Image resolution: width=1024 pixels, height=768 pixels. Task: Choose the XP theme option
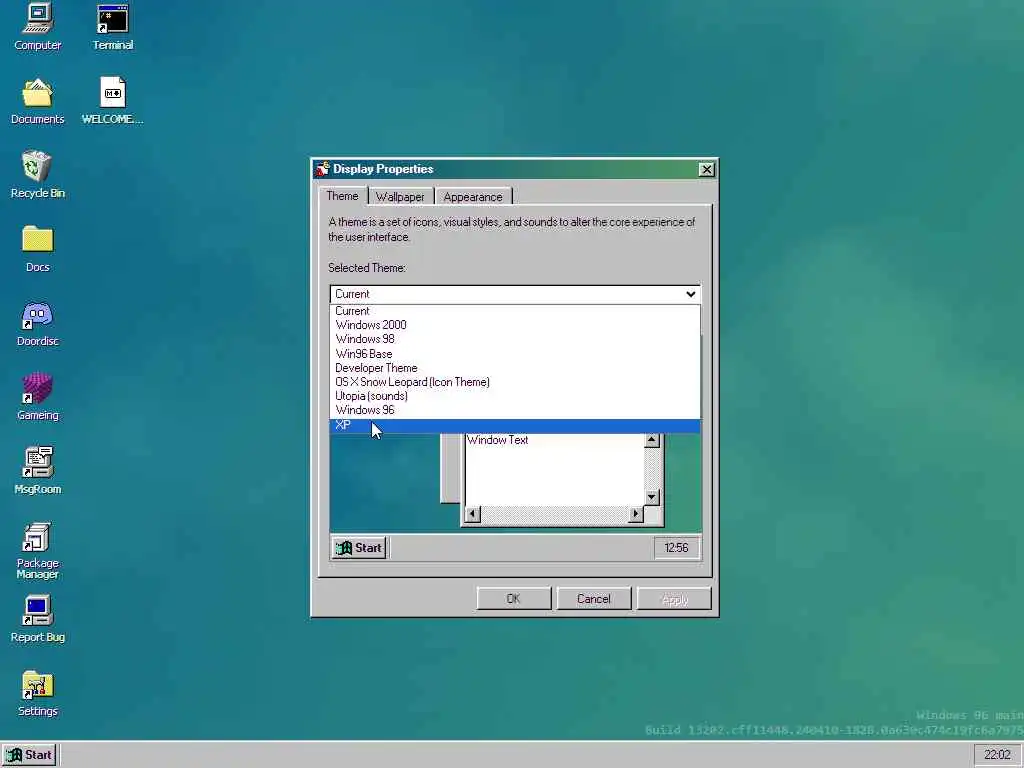(515, 425)
